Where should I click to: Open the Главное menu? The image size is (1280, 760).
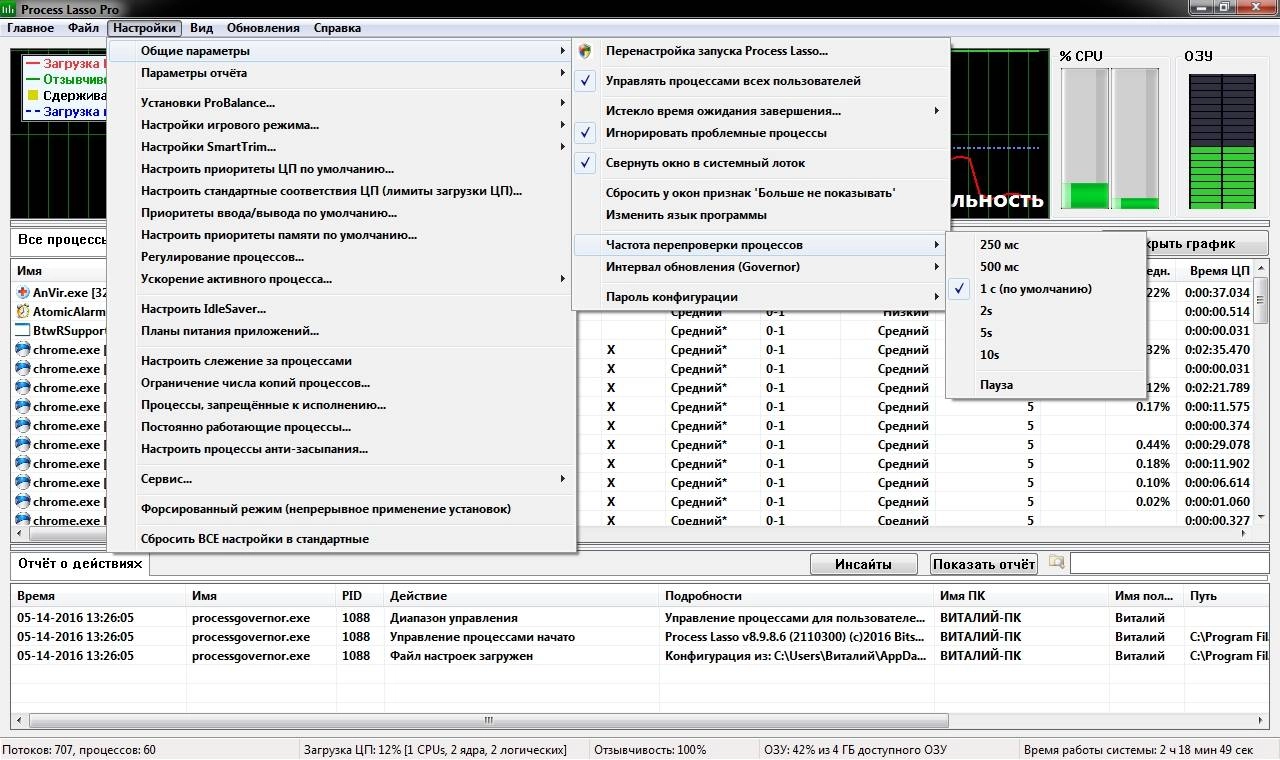coord(30,28)
